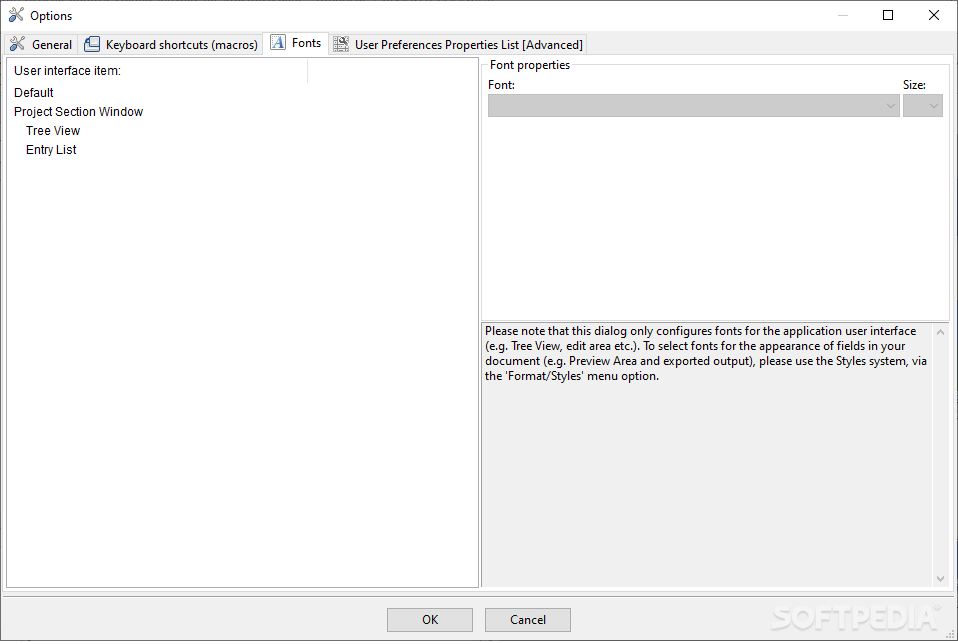Click the 'Font properties' group label
Screen dimensions: 958x644
[x=530, y=65]
